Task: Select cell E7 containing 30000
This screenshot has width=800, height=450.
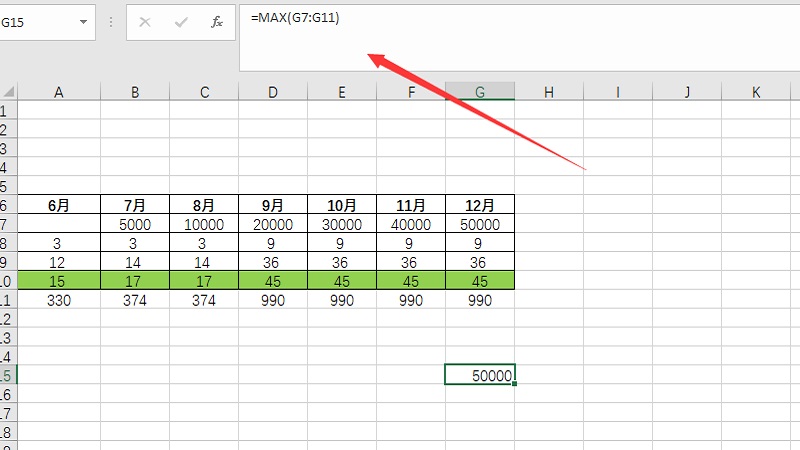Action: [x=342, y=225]
